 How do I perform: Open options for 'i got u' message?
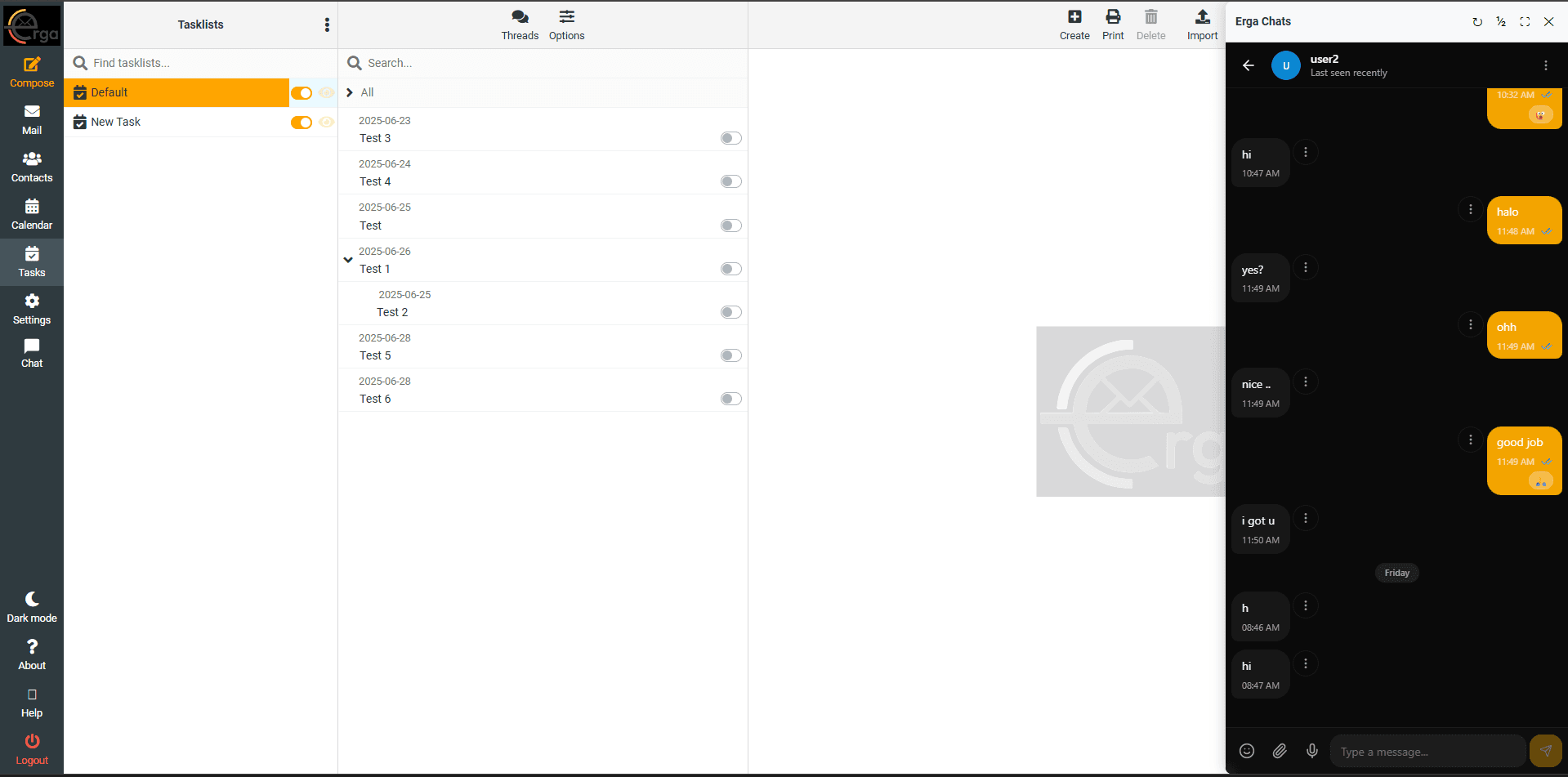click(1306, 518)
